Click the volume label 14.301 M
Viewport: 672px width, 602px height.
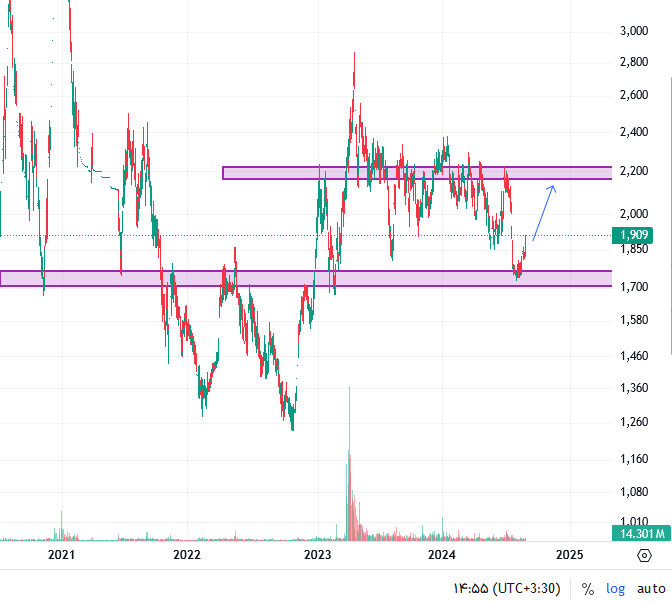[x=642, y=533]
